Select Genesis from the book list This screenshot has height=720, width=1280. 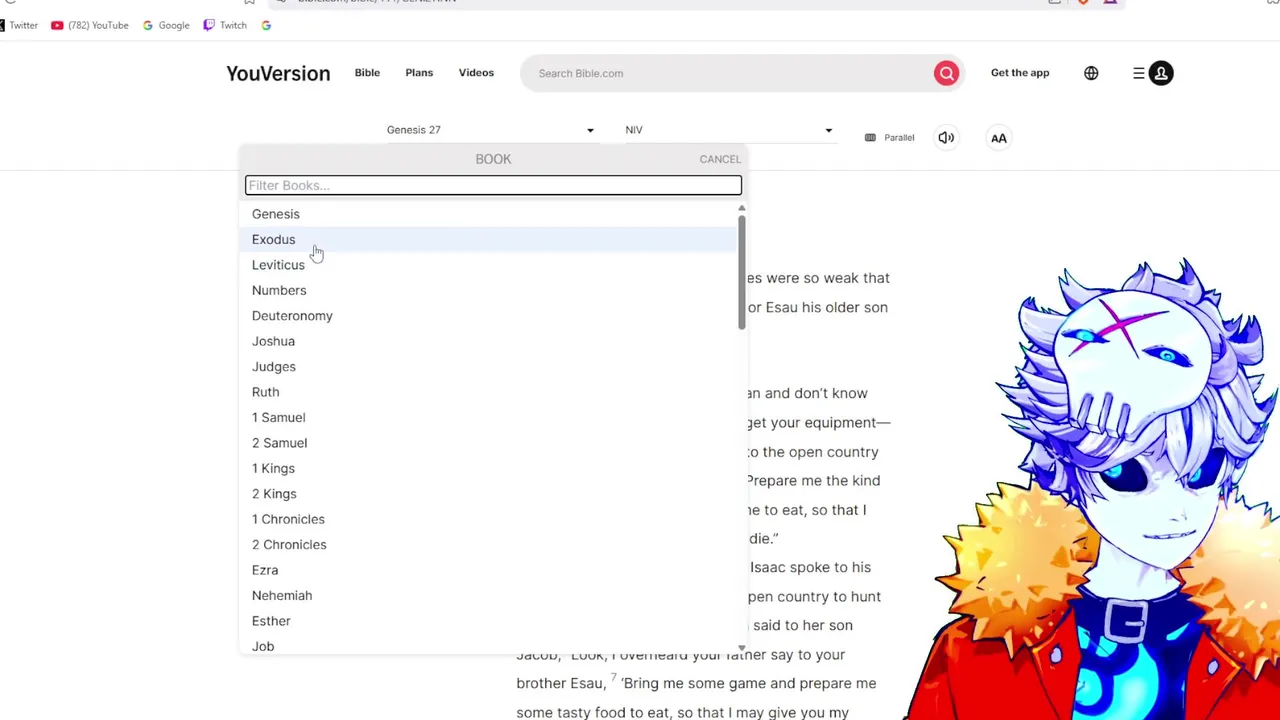point(489,214)
